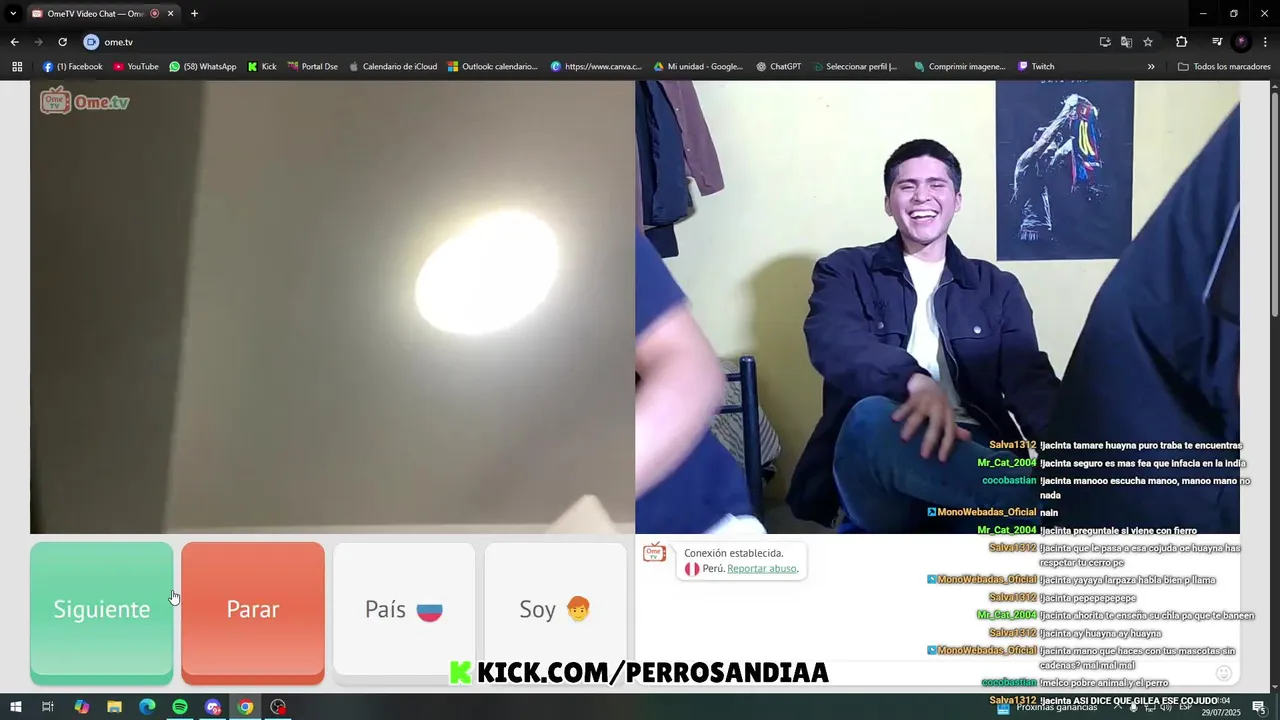Open the Canva bookmark
The width and height of the screenshot is (1280, 720).
click(596, 67)
